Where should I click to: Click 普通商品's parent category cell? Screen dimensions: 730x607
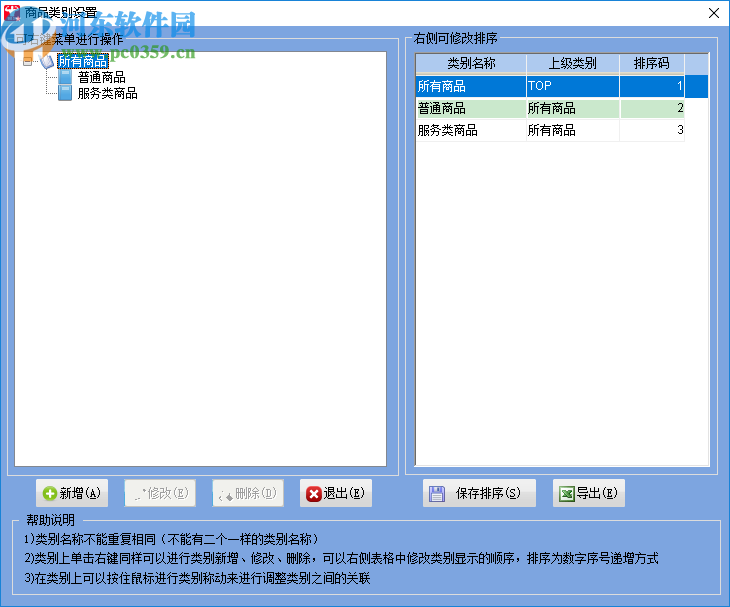pos(573,108)
